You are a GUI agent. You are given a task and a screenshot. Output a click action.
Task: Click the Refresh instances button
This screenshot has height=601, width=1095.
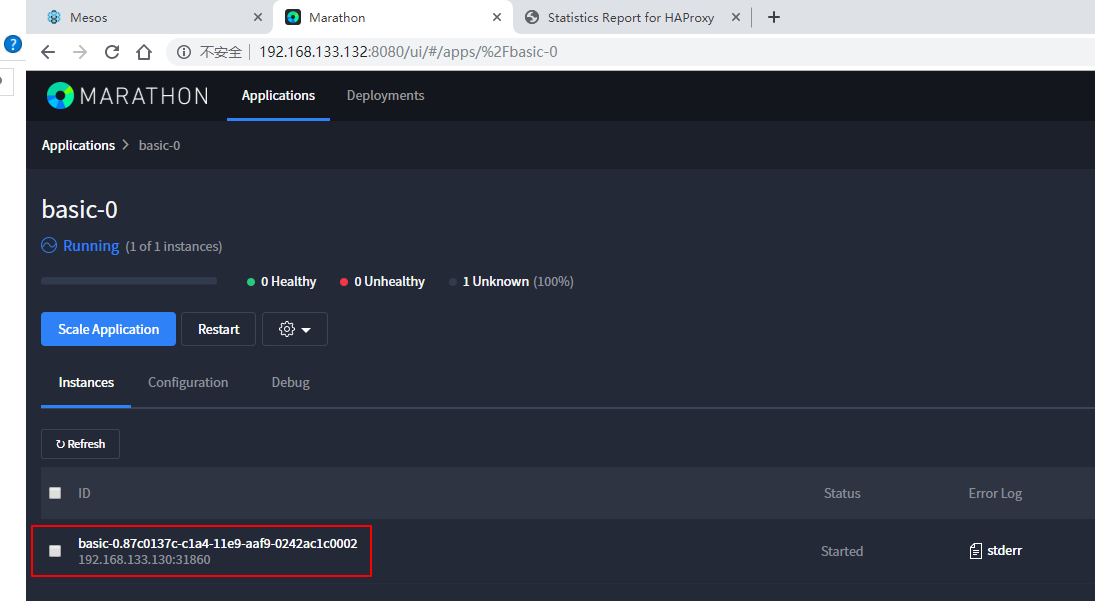pyautogui.click(x=80, y=444)
